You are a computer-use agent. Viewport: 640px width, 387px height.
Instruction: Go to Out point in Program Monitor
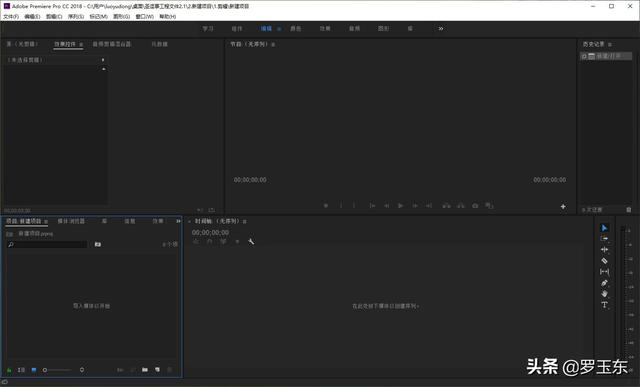[429, 206]
